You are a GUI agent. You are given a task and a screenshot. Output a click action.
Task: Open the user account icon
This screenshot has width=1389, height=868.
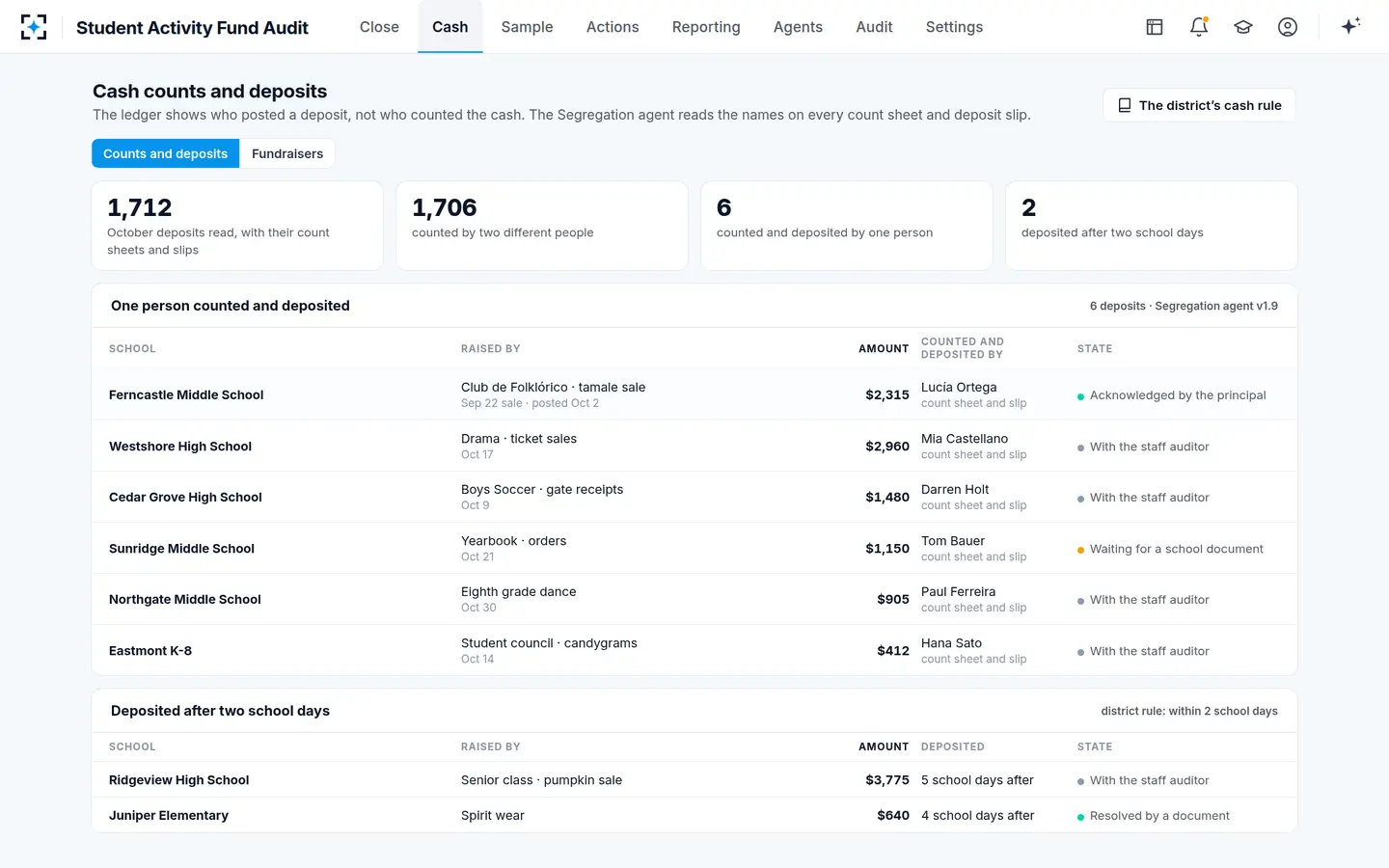click(x=1288, y=27)
